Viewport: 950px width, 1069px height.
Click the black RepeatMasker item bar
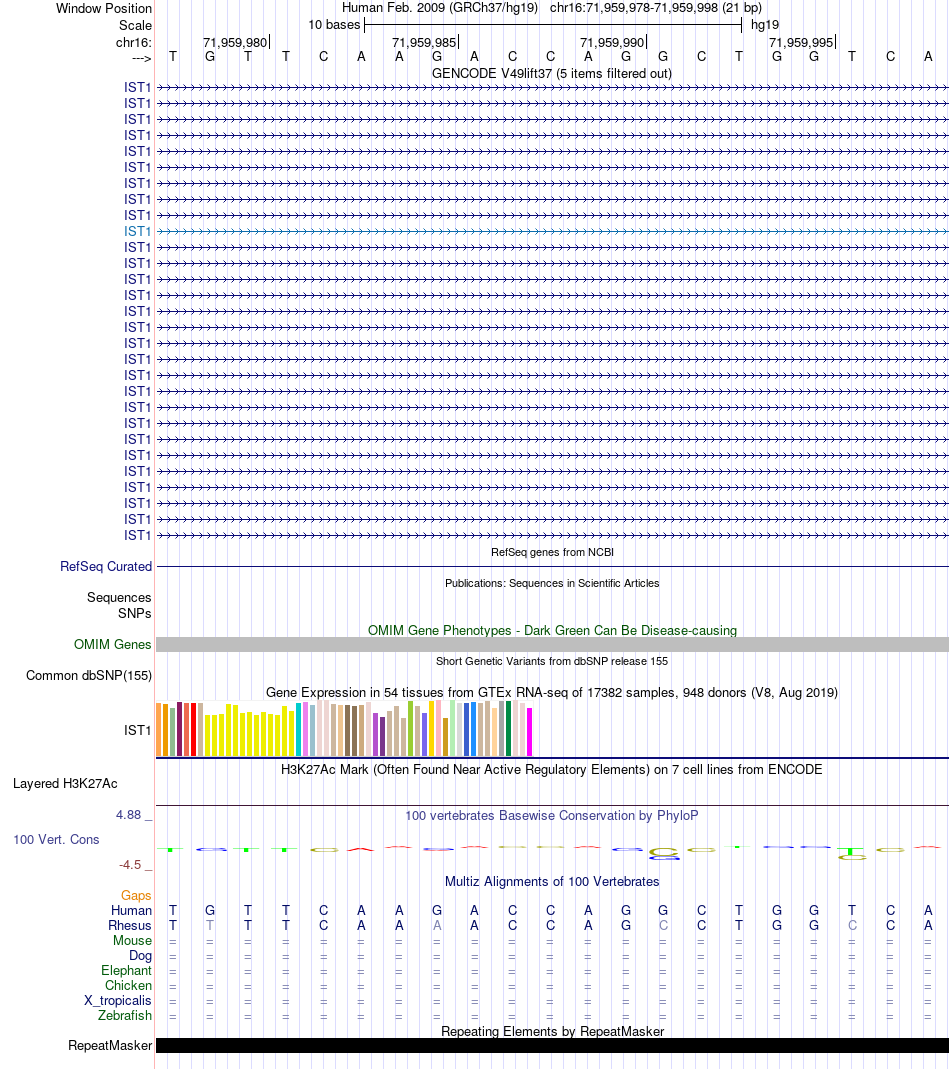tap(552, 1045)
